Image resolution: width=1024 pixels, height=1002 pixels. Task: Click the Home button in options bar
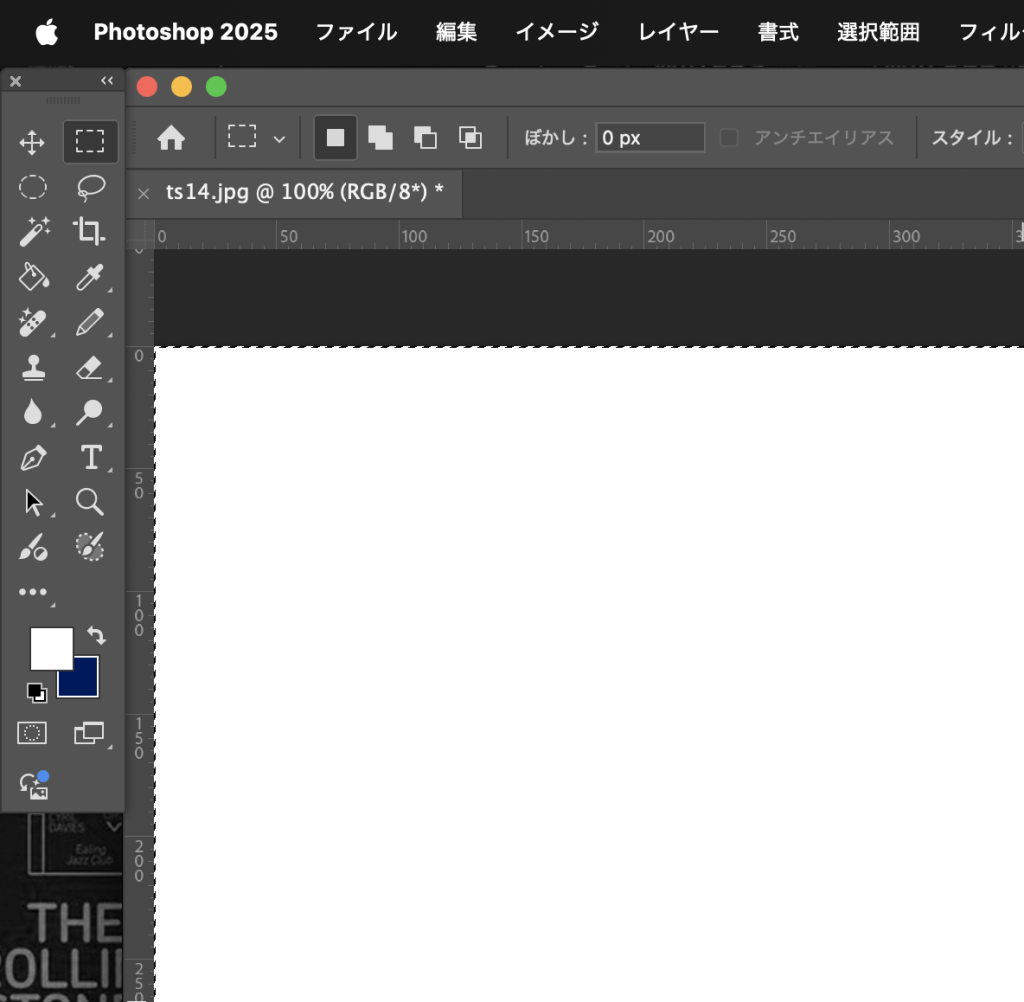pos(171,138)
